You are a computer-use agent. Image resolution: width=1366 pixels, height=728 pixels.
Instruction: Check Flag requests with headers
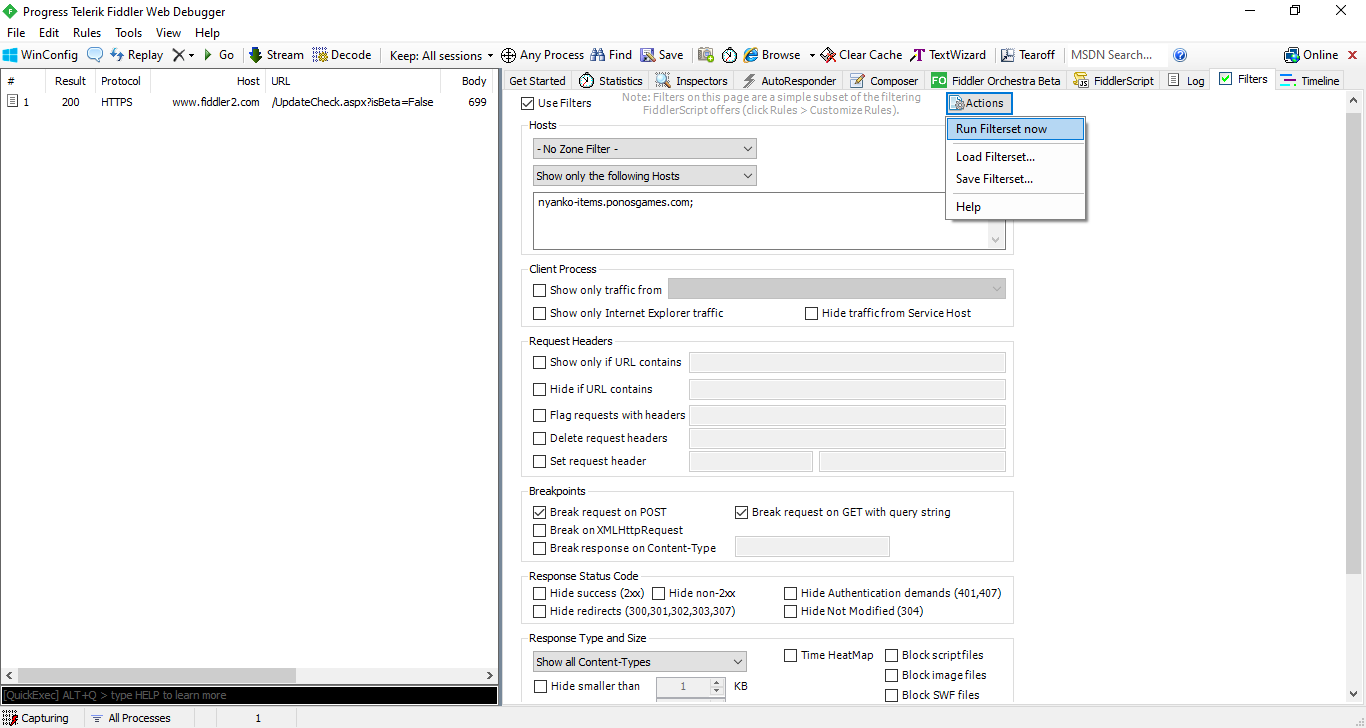tap(540, 415)
